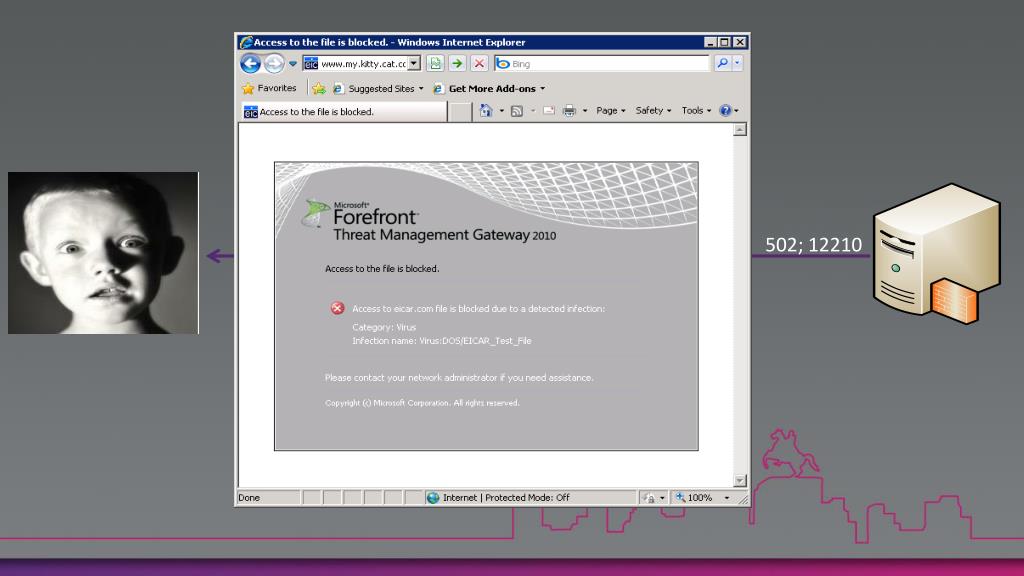Click the firewall server icon on the slide

pyautogui.click(x=936, y=253)
